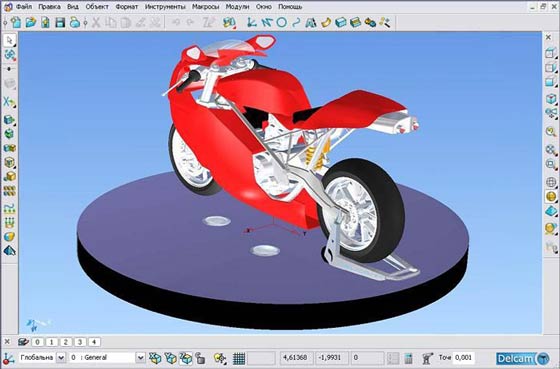Select the Arc (circle) creation tool
The image size is (560, 369).
281,23
